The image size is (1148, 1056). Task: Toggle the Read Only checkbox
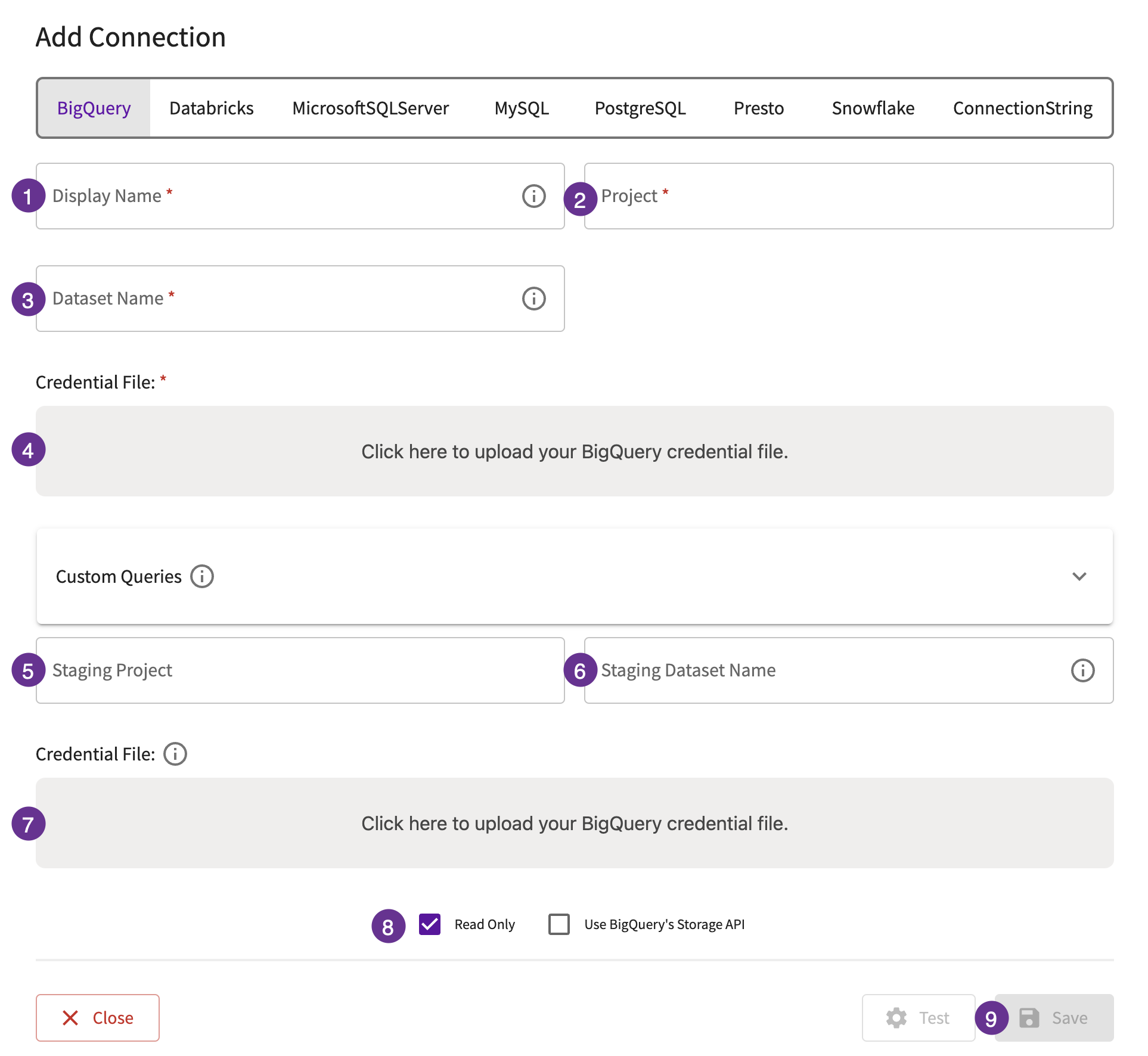pyautogui.click(x=430, y=924)
